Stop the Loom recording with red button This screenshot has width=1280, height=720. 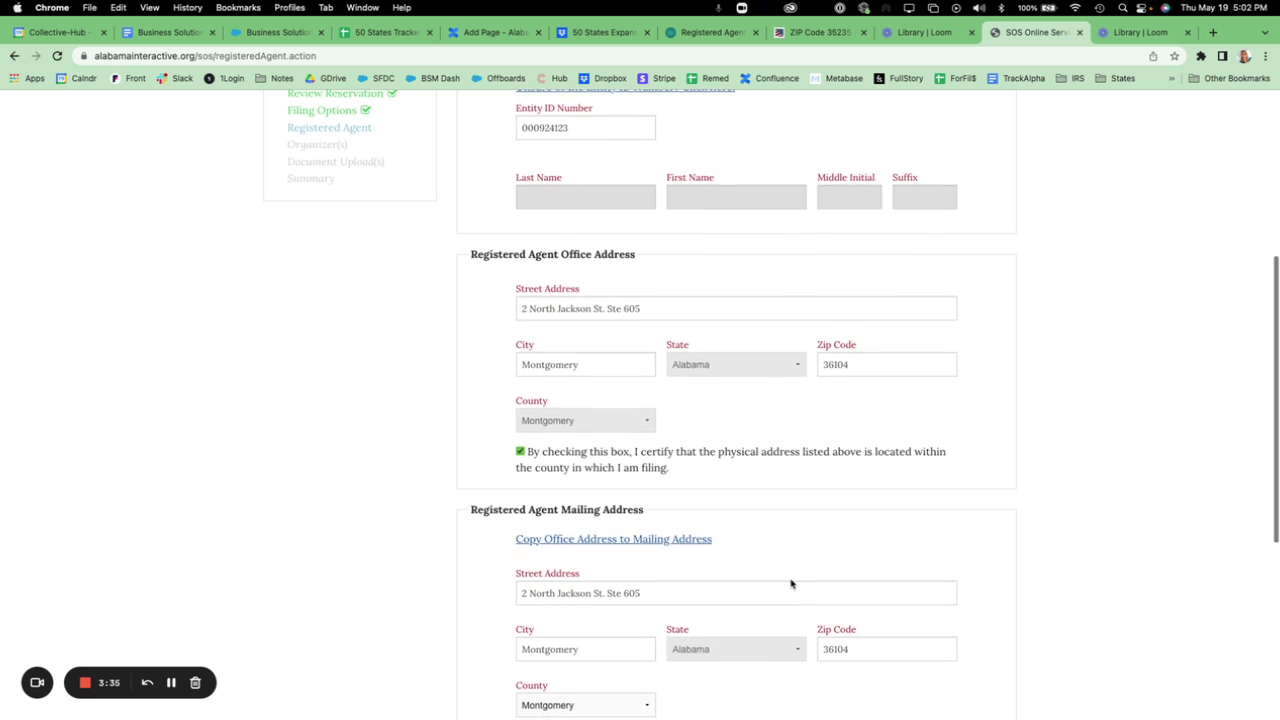pos(85,683)
